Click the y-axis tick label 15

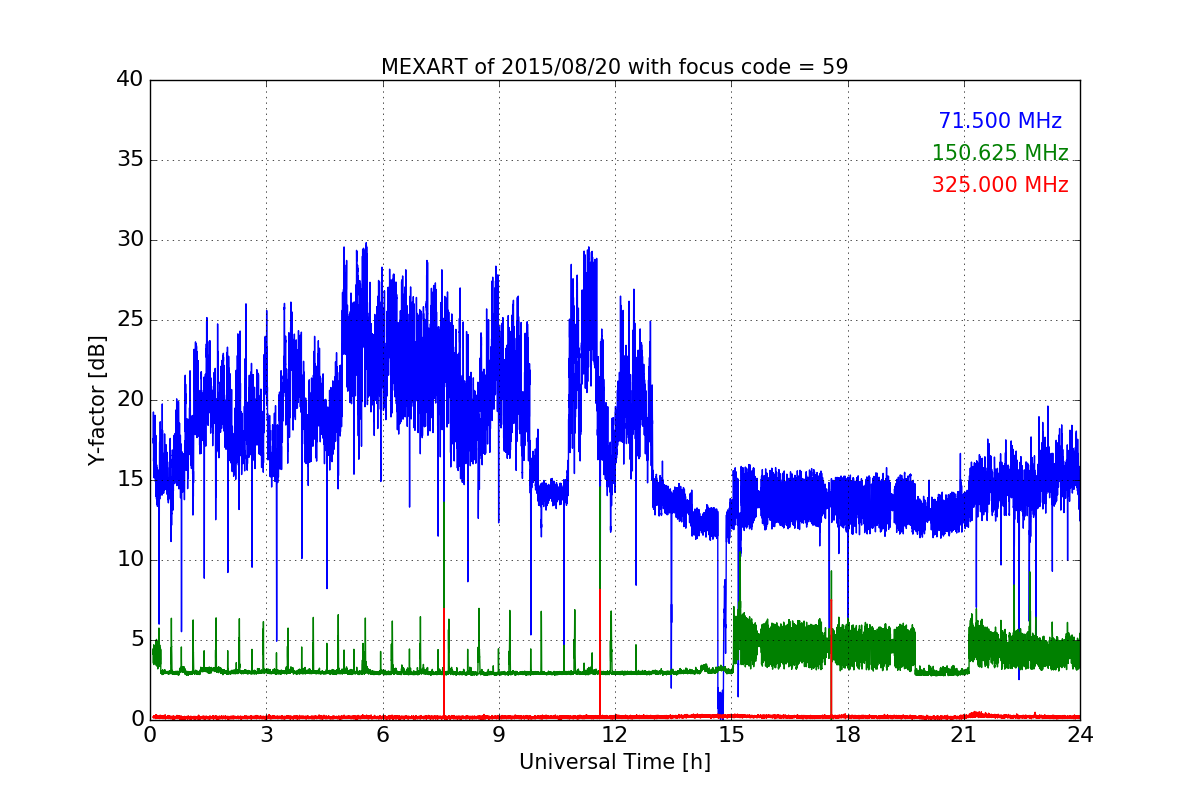[x=130, y=480]
